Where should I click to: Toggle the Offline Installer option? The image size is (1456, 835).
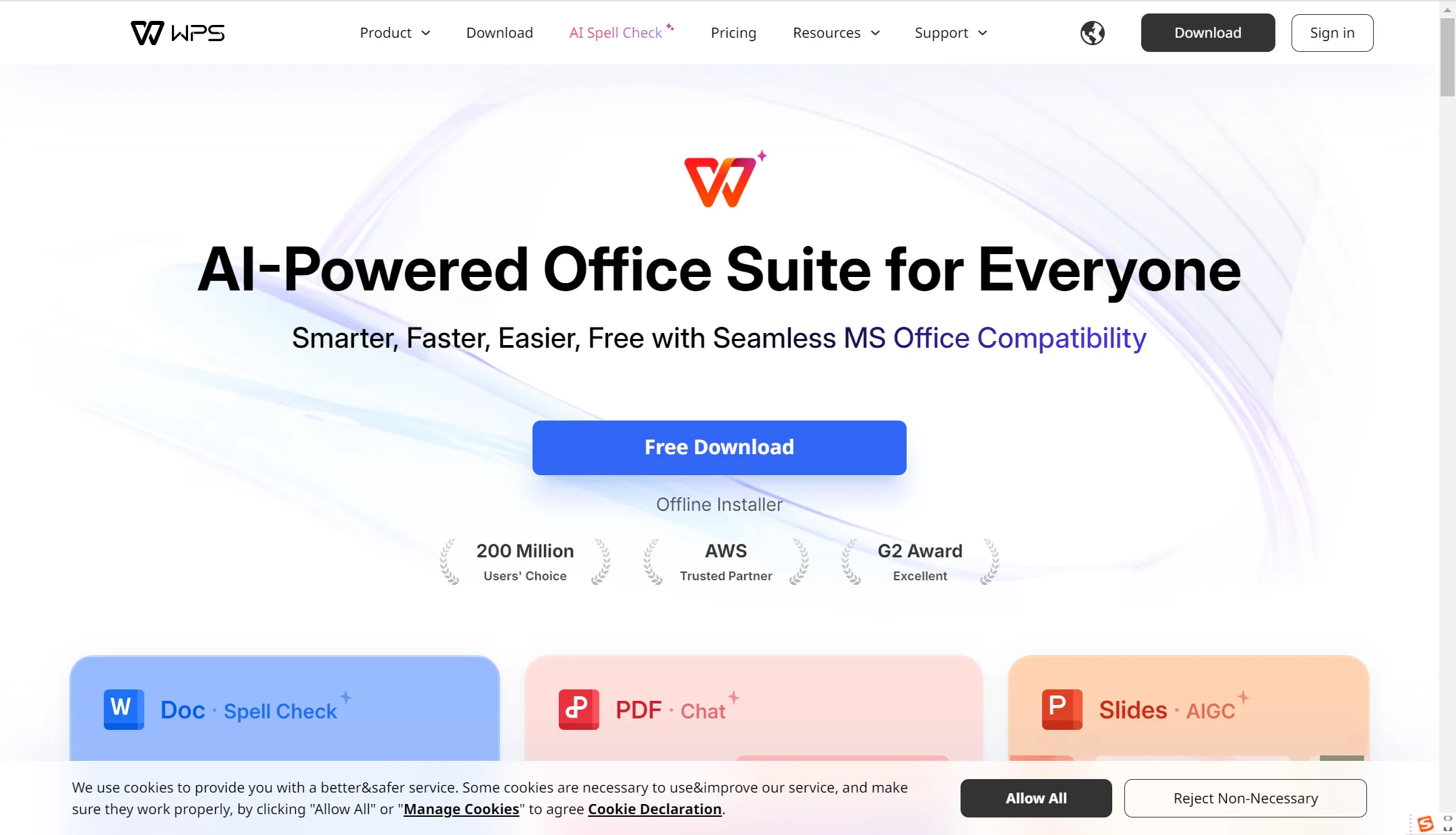pyautogui.click(x=719, y=504)
